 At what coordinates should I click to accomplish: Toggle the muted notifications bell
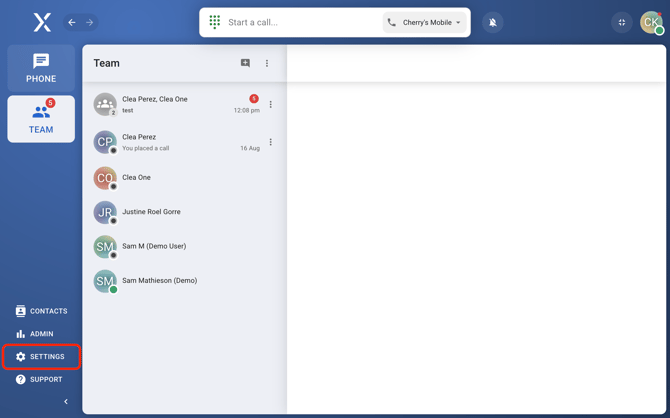(492, 22)
